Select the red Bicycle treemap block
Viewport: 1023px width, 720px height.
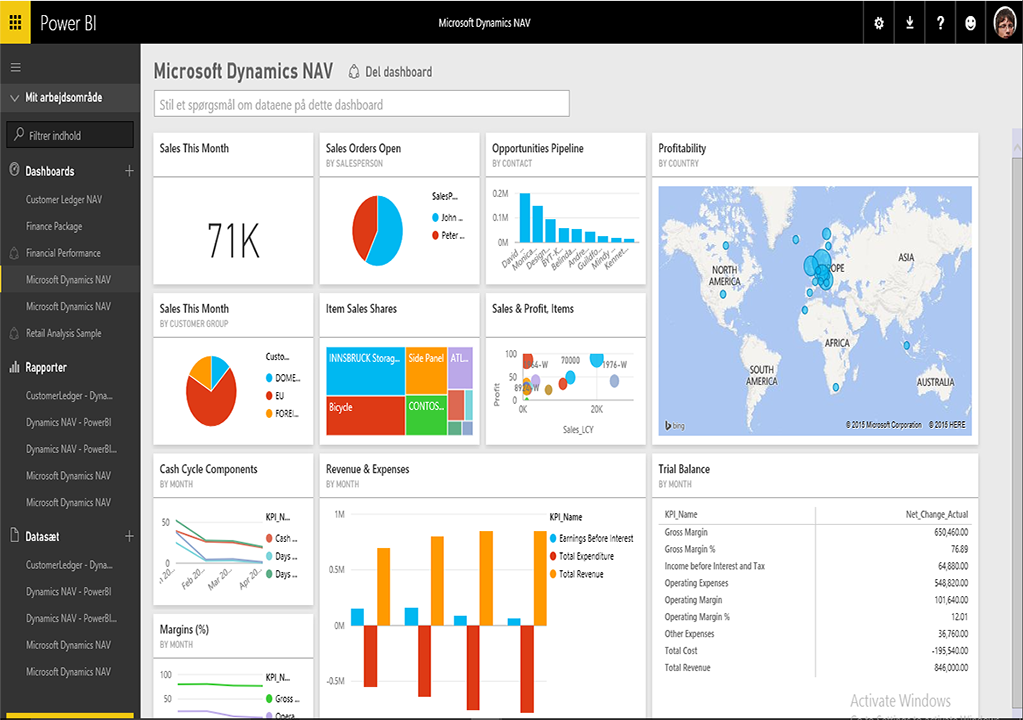click(x=365, y=415)
